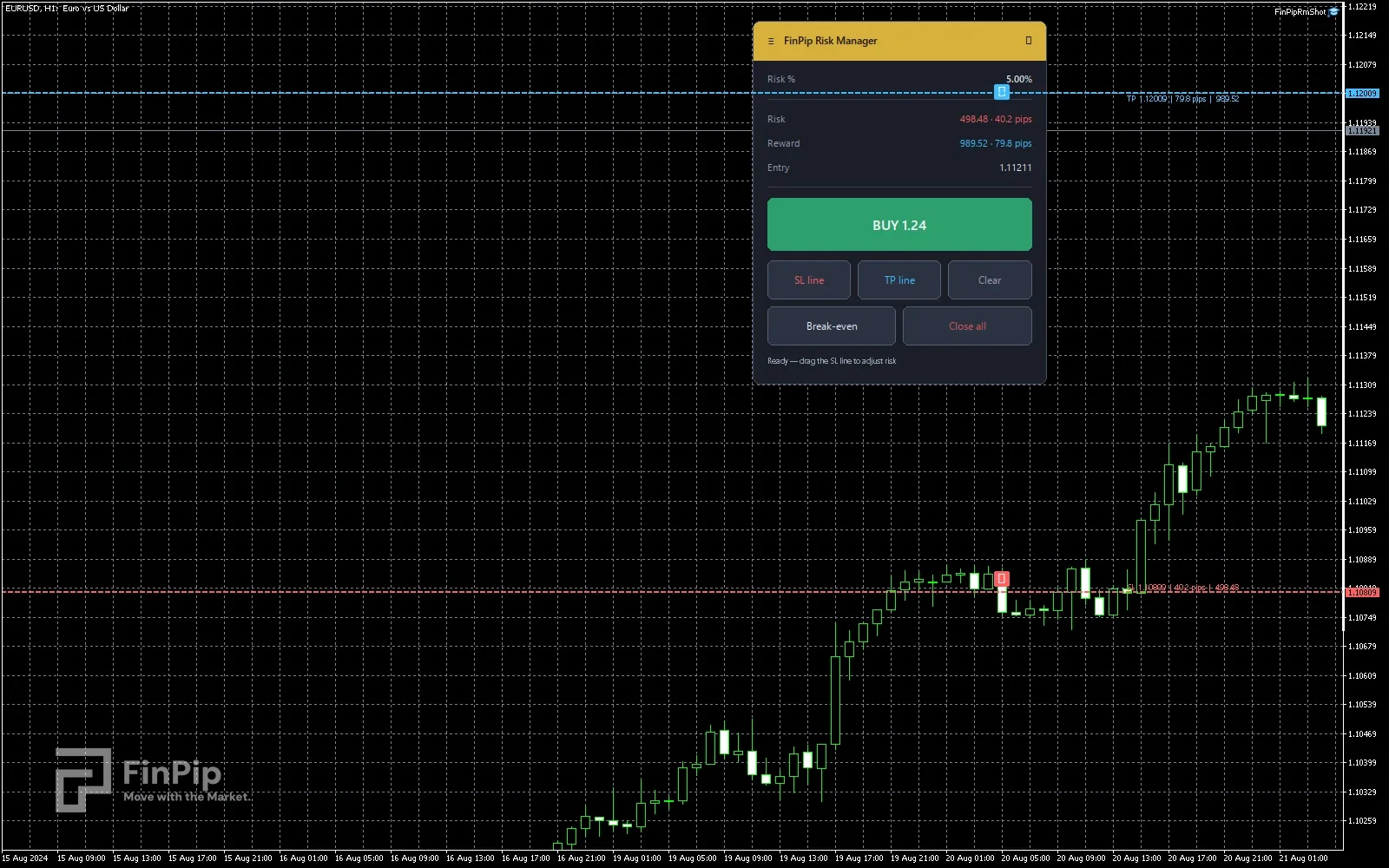The image size is (1389, 868).
Task: Click the blue TP price tag 1.12009
Action: click(1362, 93)
